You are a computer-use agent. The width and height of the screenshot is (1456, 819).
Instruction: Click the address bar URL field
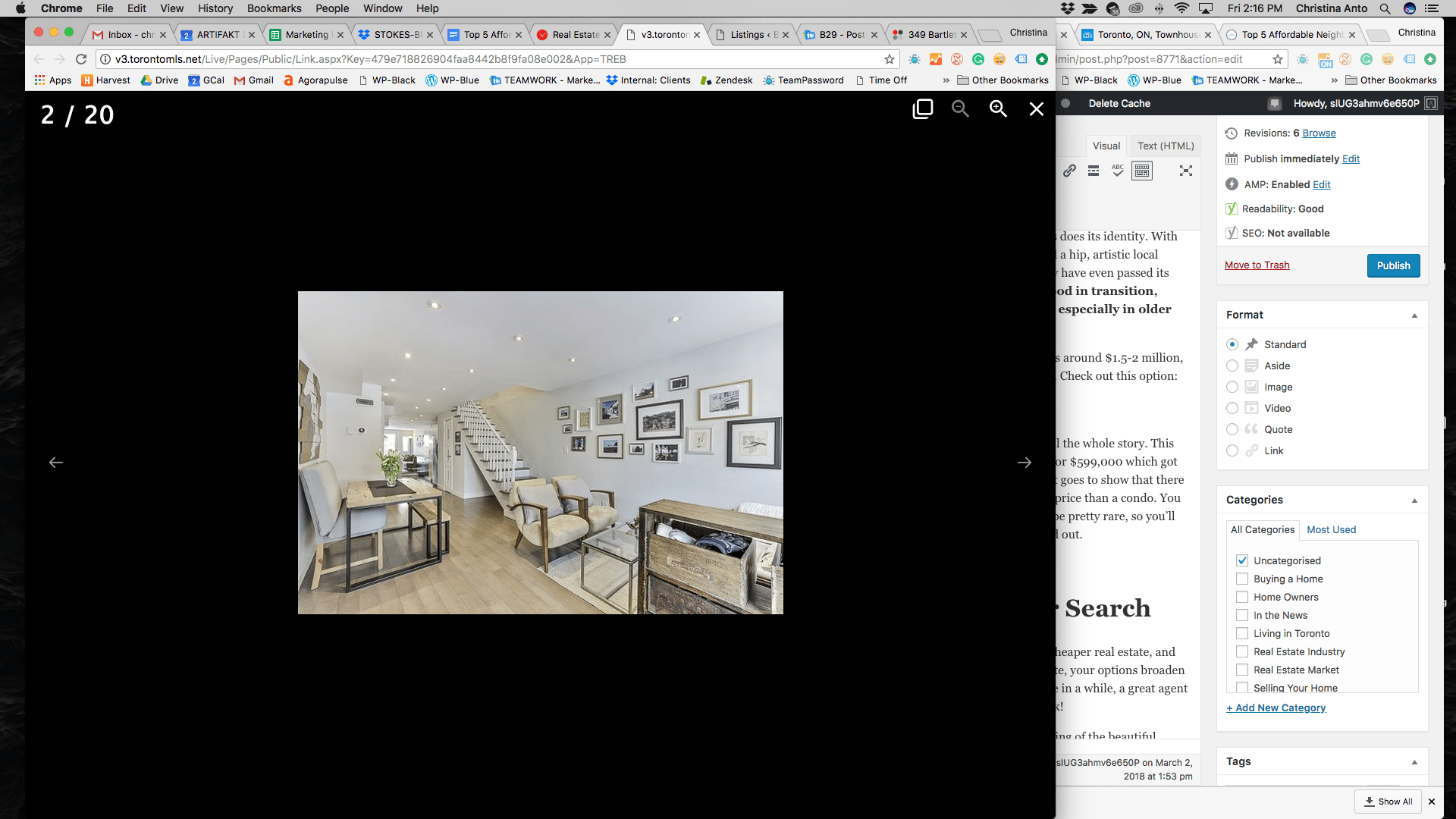(x=497, y=59)
